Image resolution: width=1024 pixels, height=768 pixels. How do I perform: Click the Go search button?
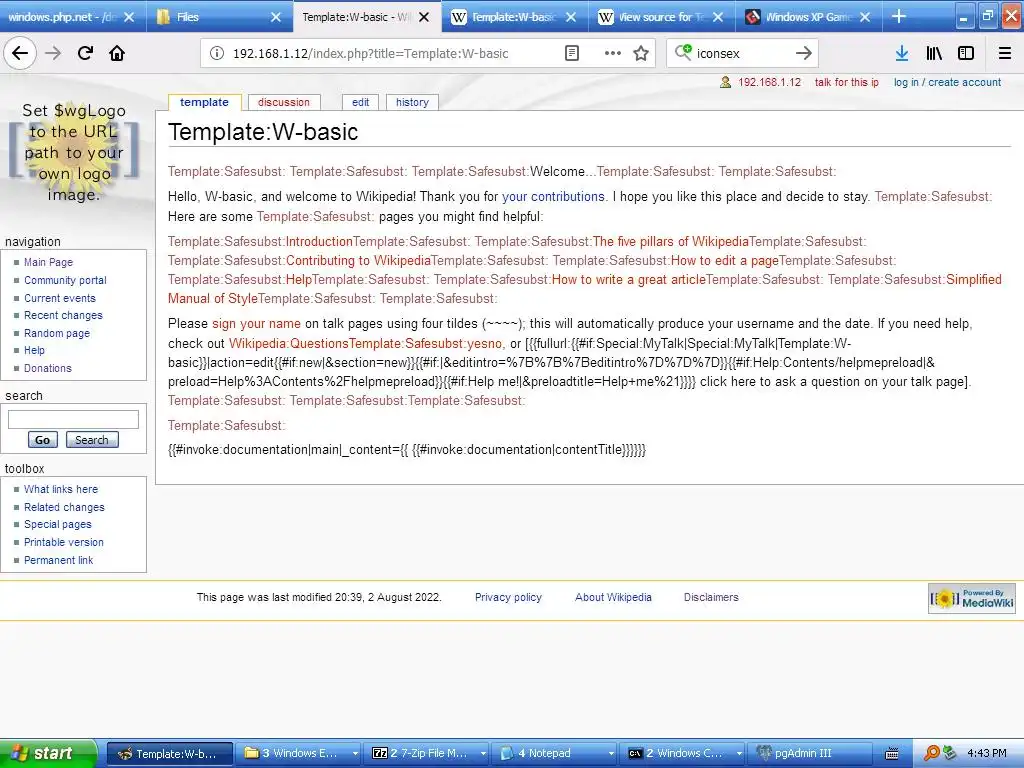42,440
